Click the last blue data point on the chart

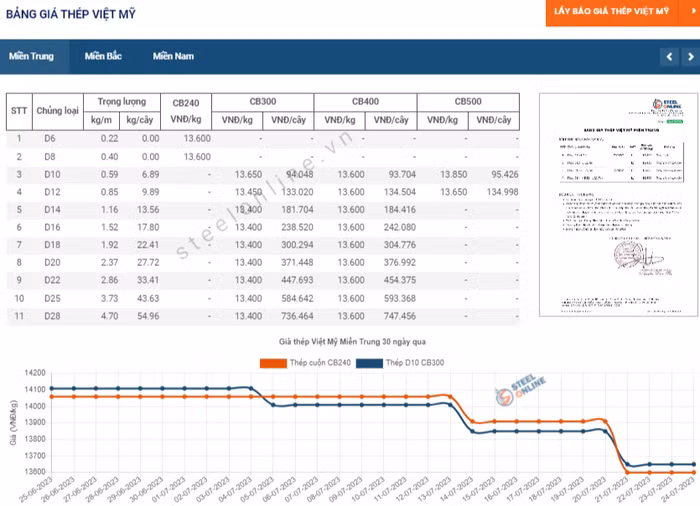tap(694, 464)
